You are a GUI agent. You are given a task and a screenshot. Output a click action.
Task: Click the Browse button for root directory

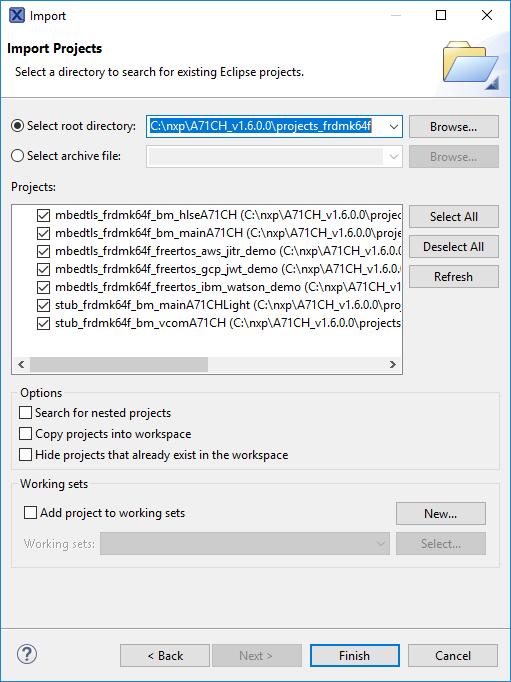(454, 127)
